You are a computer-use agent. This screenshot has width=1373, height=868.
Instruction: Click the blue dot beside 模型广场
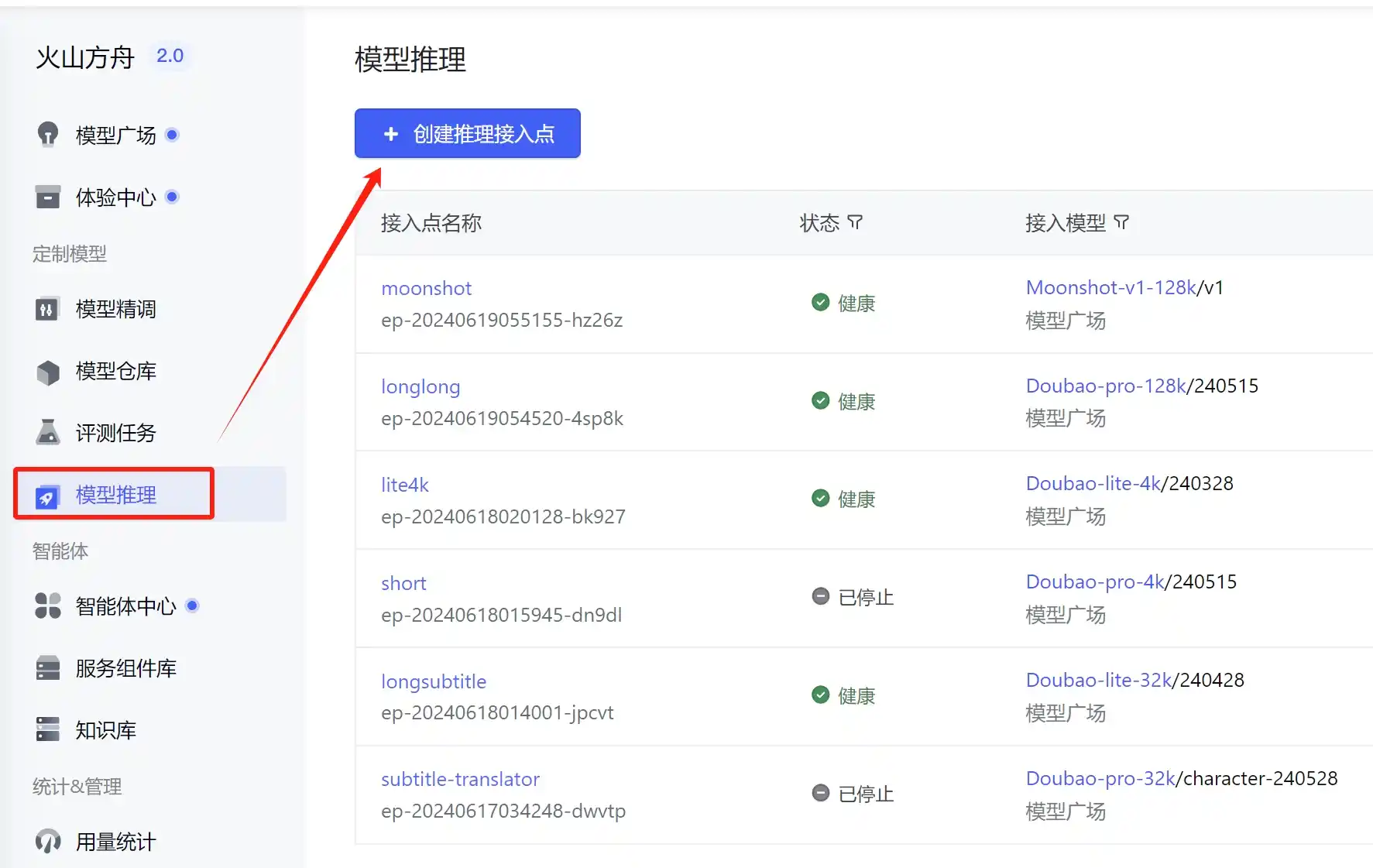173,135
